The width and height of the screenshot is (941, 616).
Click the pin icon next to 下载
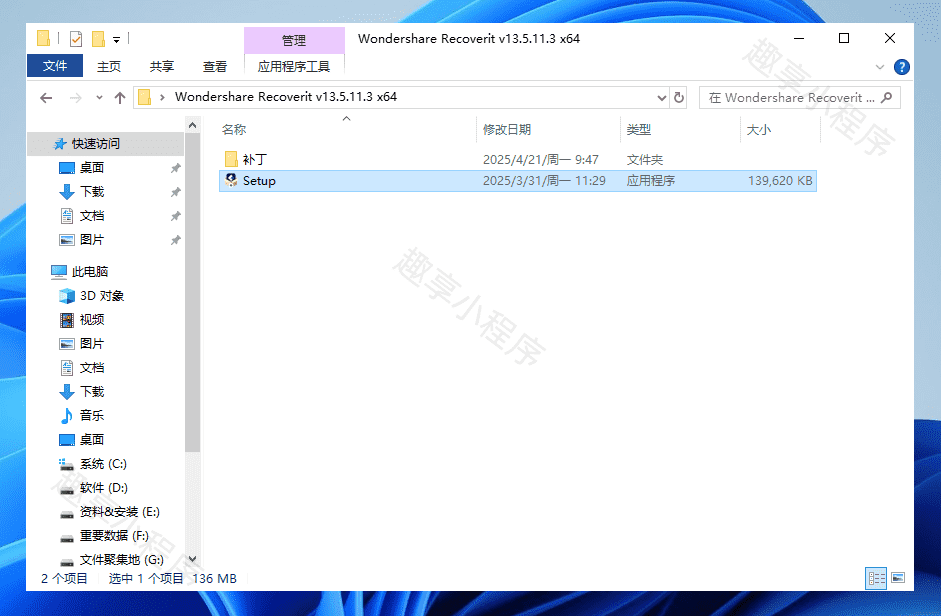(x=175, y=192)
